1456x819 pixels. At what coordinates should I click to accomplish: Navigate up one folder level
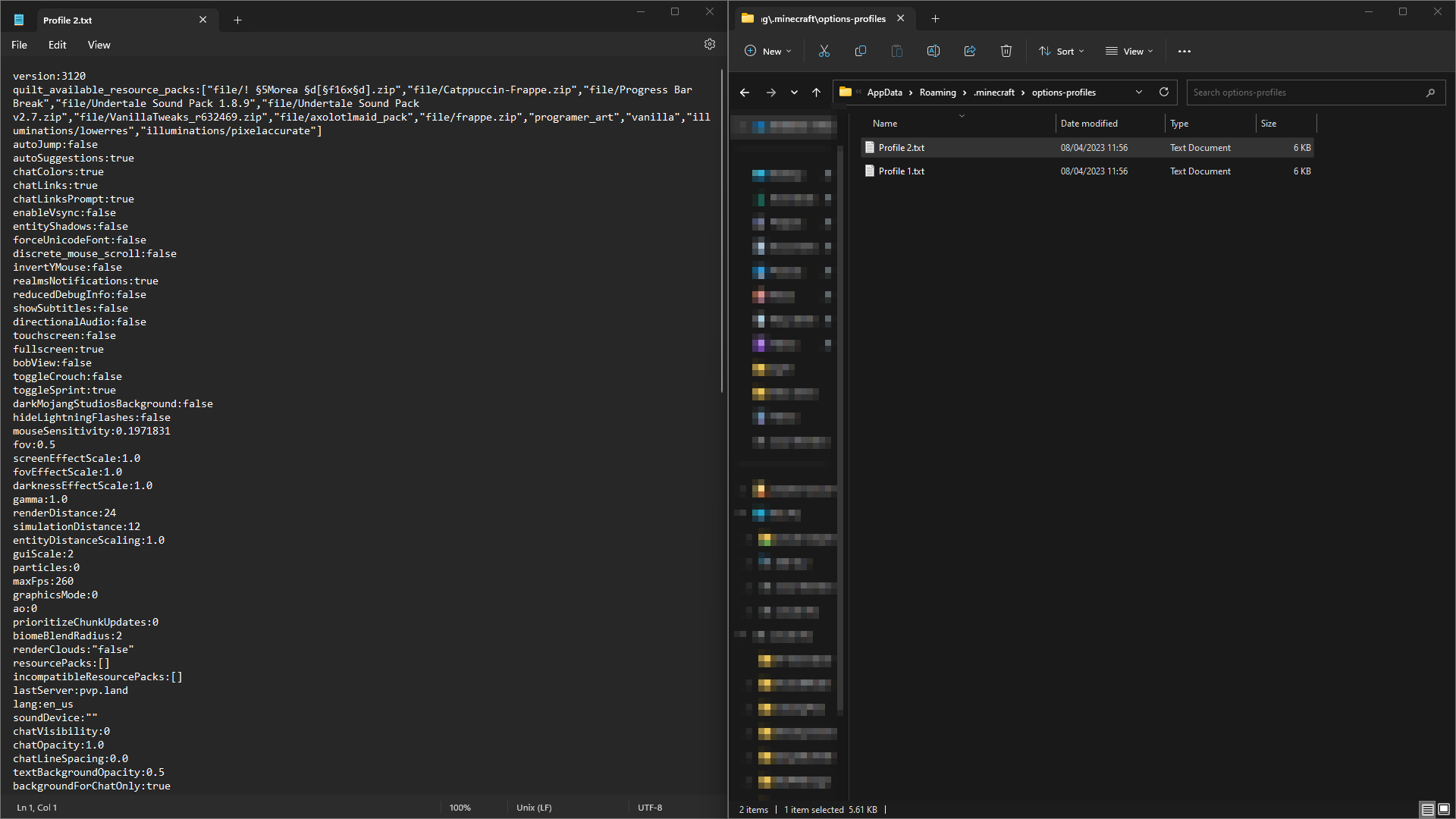pos(816,93)
